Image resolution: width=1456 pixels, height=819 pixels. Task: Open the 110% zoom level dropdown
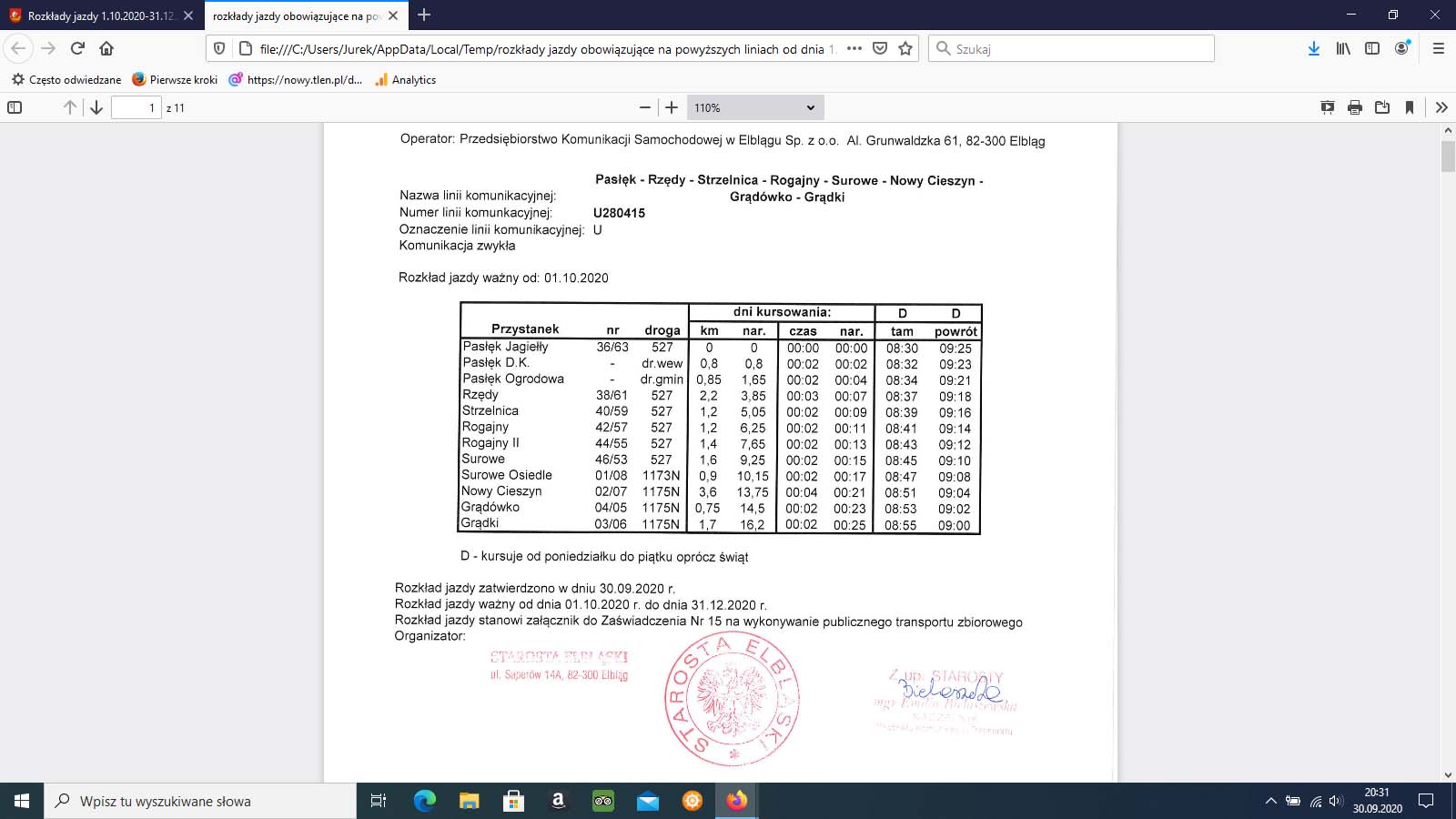pos(754,107)
